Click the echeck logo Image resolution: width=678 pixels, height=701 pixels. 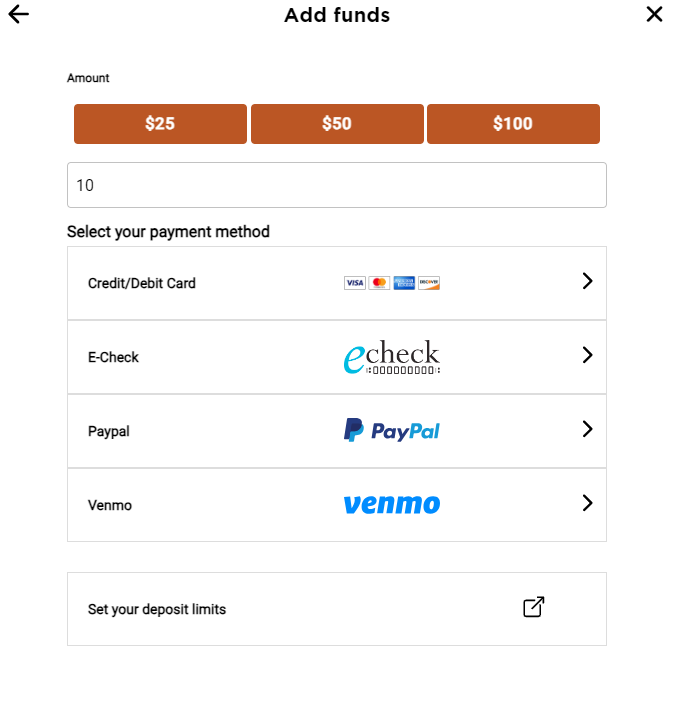point(392,357)
